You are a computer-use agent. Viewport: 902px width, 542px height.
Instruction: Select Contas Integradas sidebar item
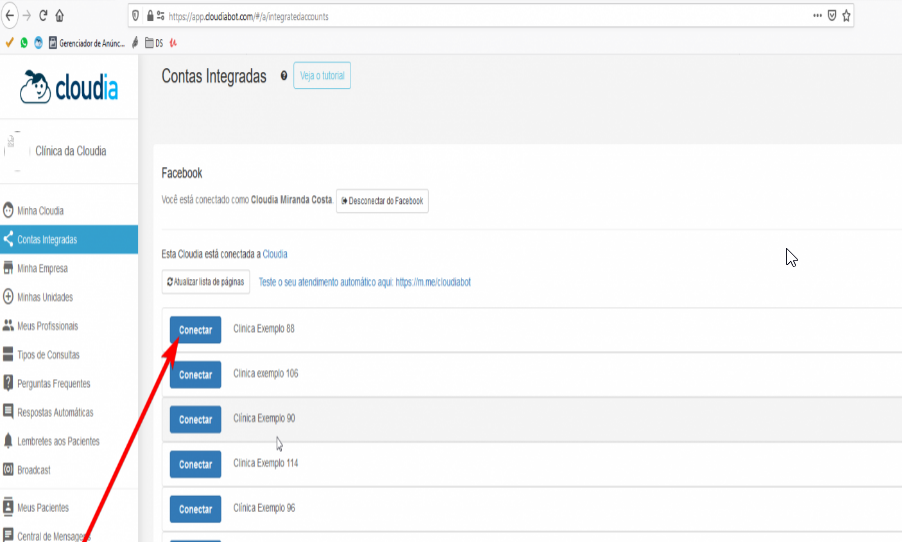(x=68, y=239)
